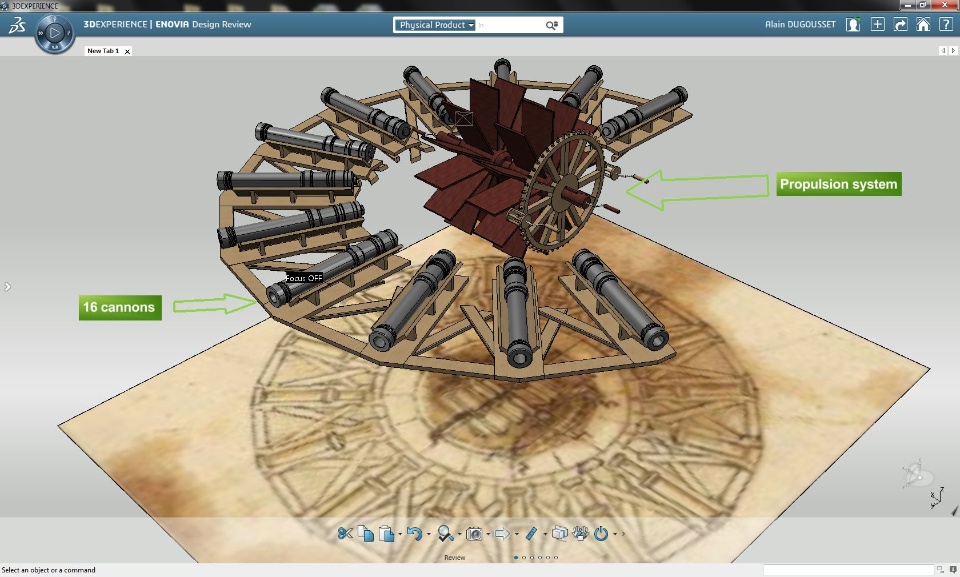The image size is (960, 577).
Task: Click the Dassault 3DS logo icon
Action: pos(17,25)
